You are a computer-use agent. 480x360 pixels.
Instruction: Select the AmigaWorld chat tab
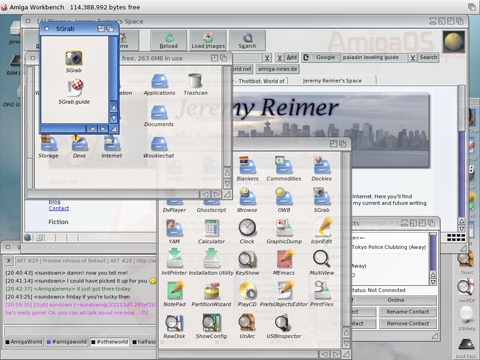pos(24,342)
